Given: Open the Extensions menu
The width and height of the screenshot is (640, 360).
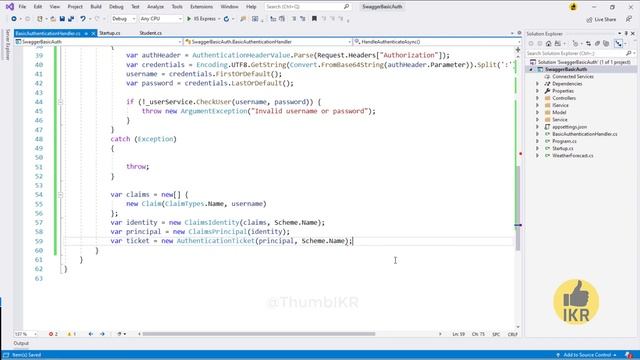Looking at the screenshot, I should point(201,7).
